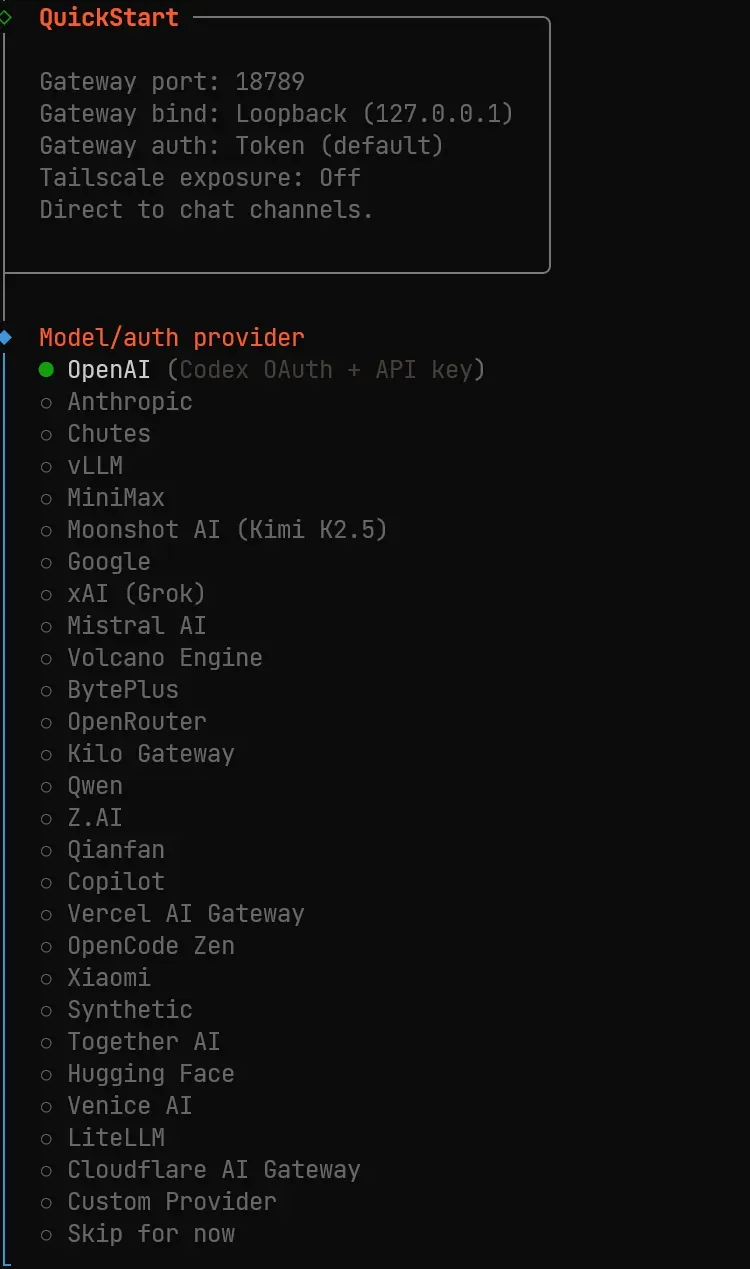The image size is (750, 1269).
Task: Select the Moonshot AI (Kimi K2.5) option
Action: coord(227,529)
